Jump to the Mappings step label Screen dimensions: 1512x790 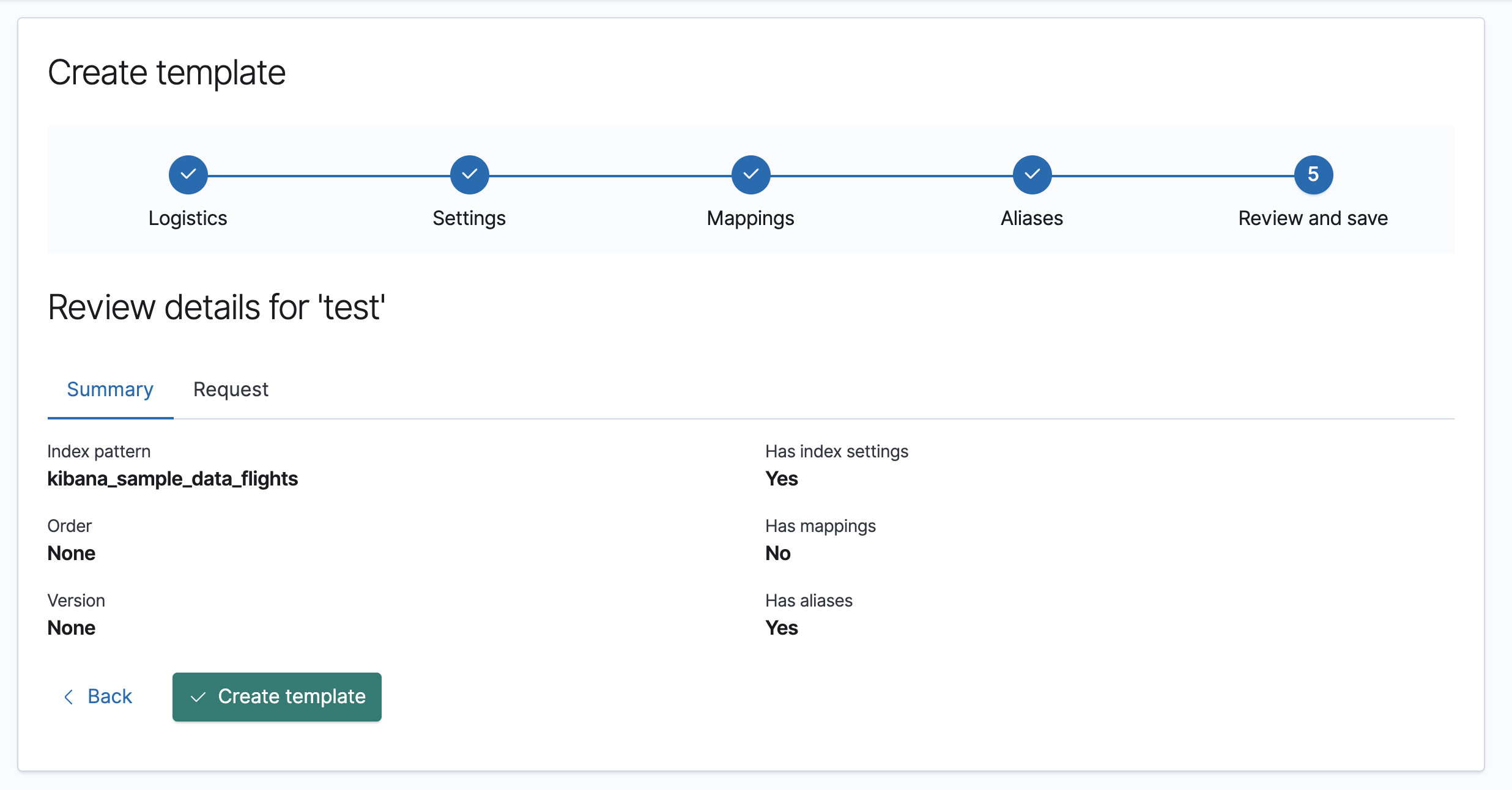[x=750, y=218]
